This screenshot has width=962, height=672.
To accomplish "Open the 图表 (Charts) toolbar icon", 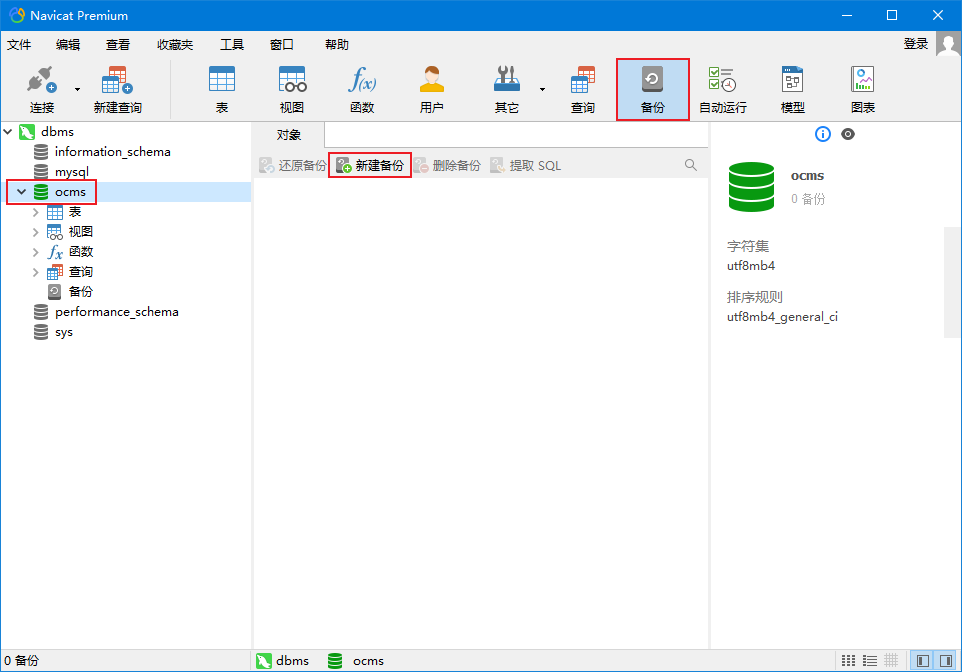I will click(862, 89).
